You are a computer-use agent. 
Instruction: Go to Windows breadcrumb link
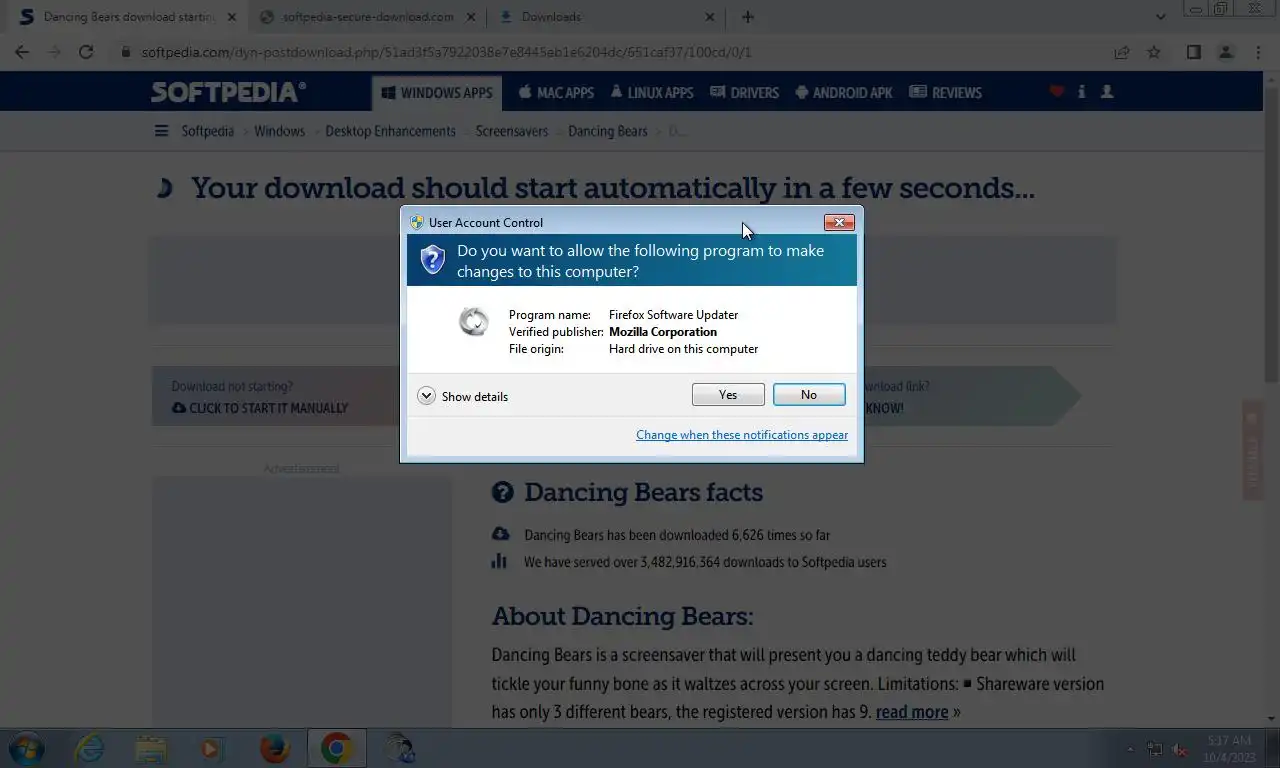point(279,131)
